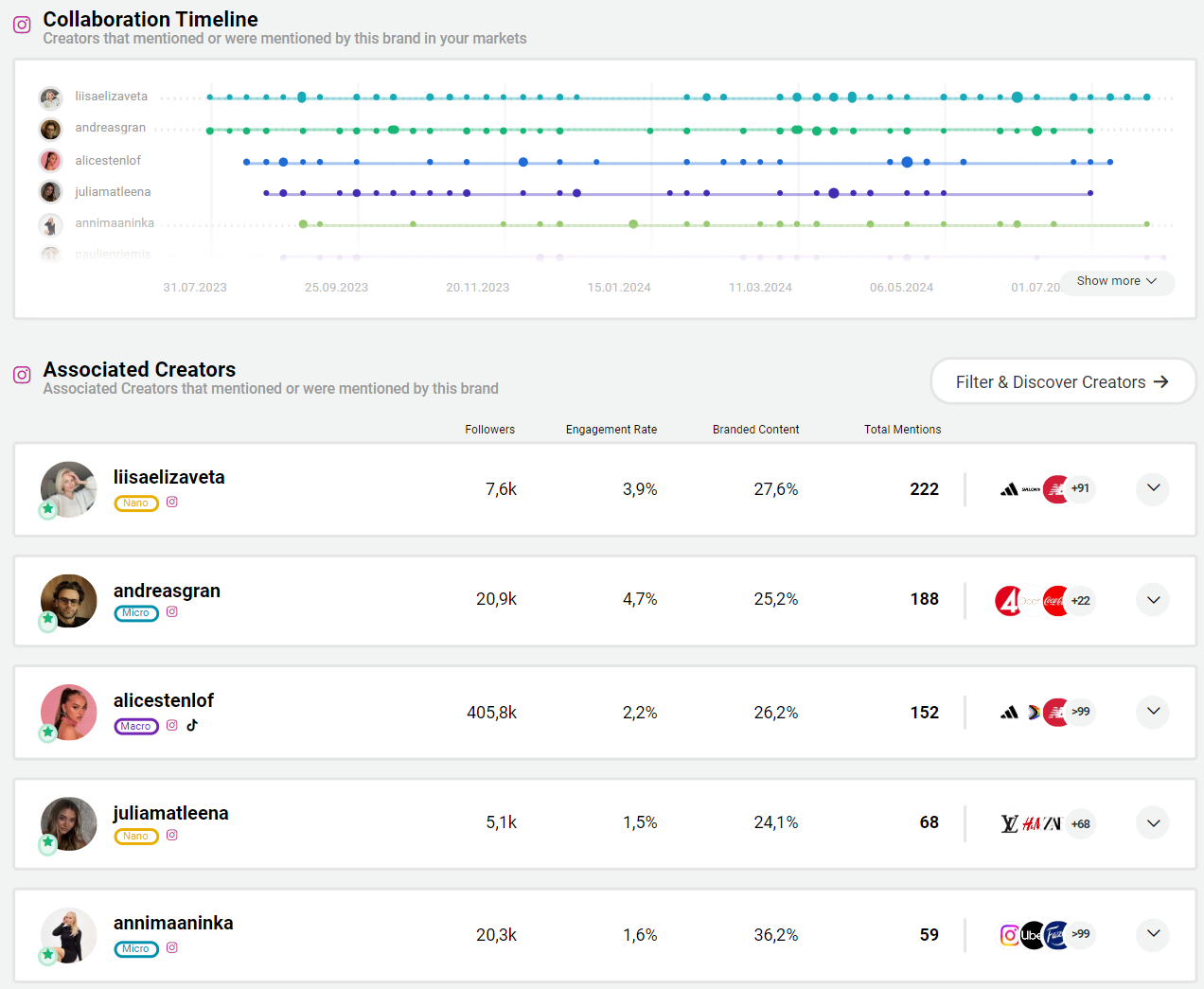Open Filter & Discover Creators
The image size is (1204, 989).
(x=1063, y=381)
